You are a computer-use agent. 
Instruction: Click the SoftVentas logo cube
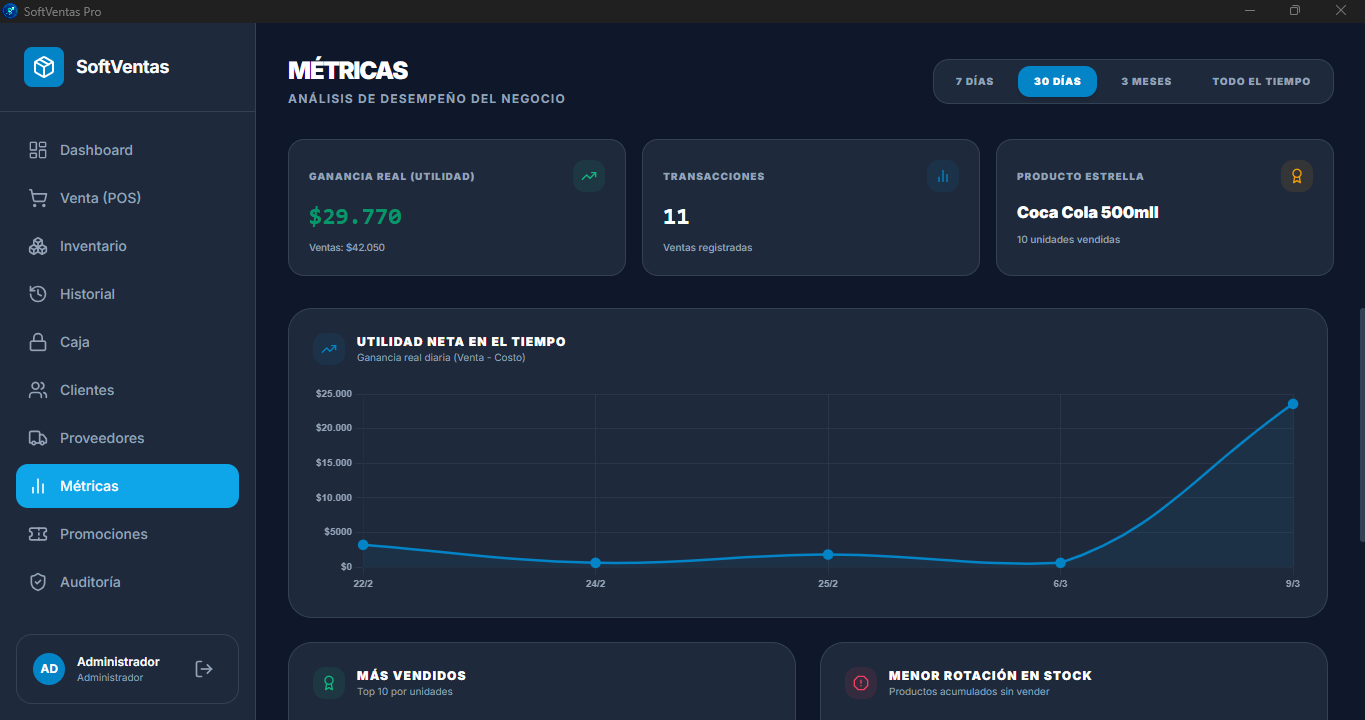point(43,67)
